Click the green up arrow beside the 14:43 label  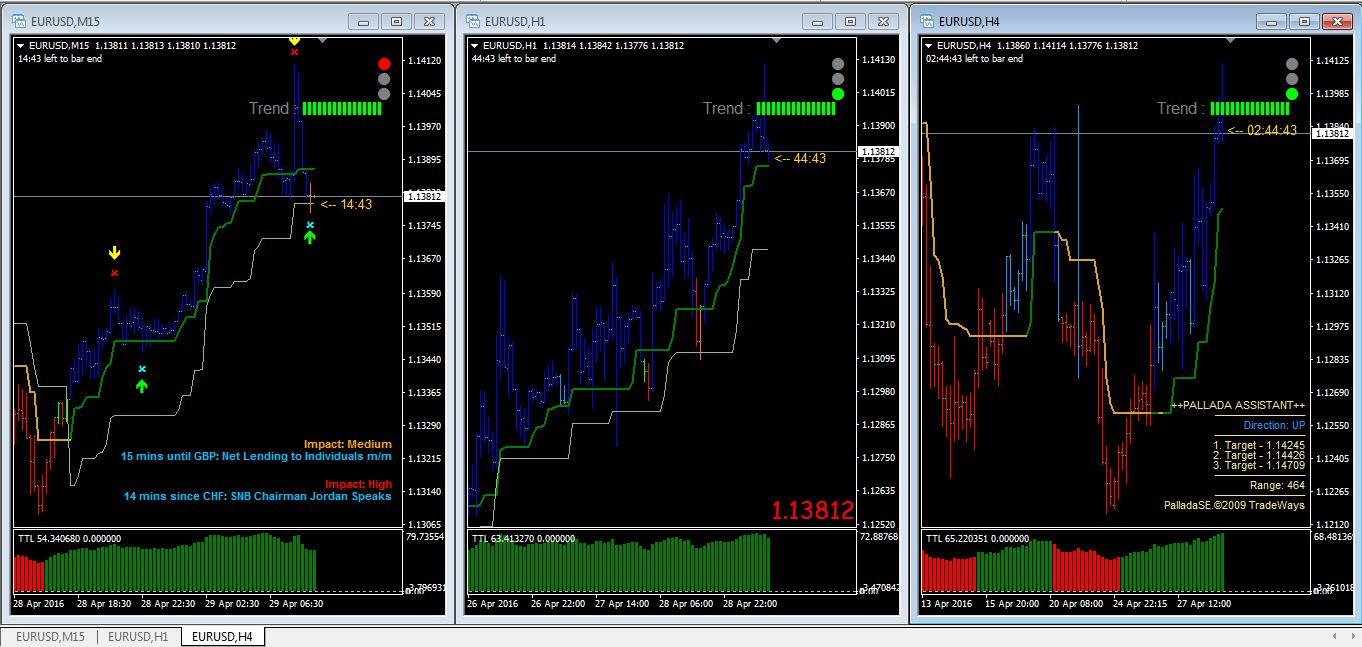[310, 238]
